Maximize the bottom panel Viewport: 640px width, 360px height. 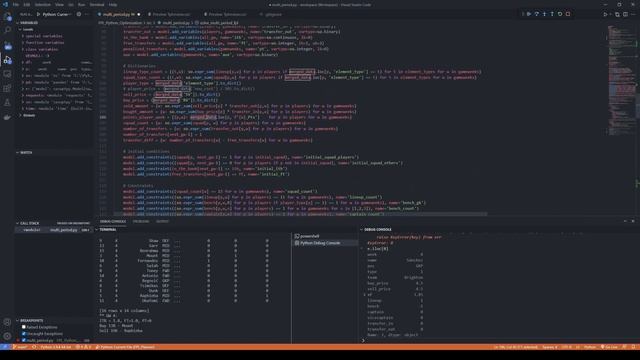click(625, 221)
